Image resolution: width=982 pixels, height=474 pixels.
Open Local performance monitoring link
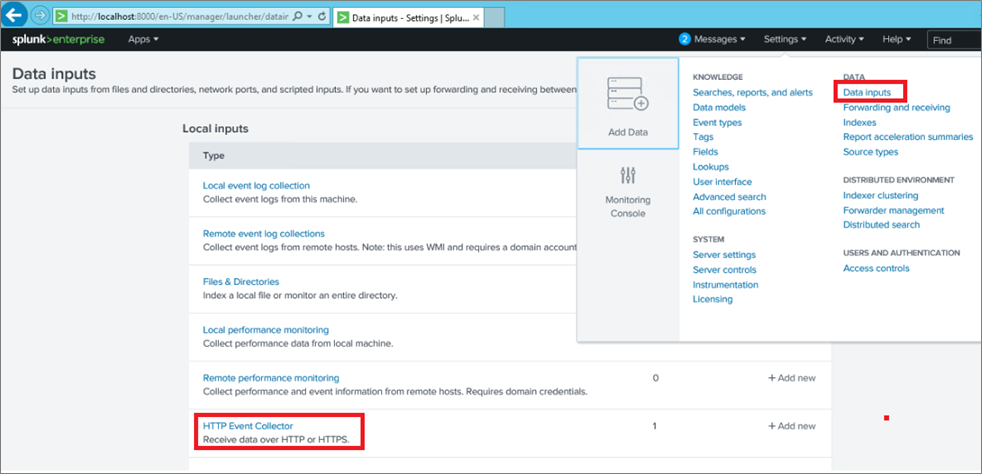click(266, 329)
